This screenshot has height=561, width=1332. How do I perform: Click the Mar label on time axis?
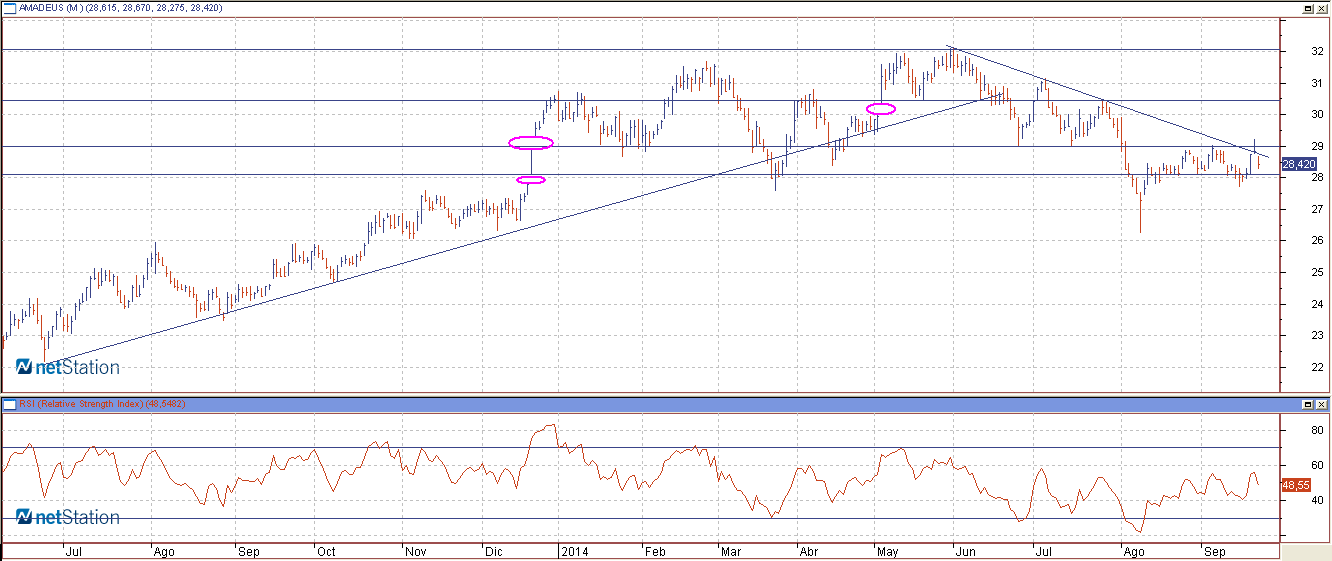pyautogui.click(x=733, y=551)
